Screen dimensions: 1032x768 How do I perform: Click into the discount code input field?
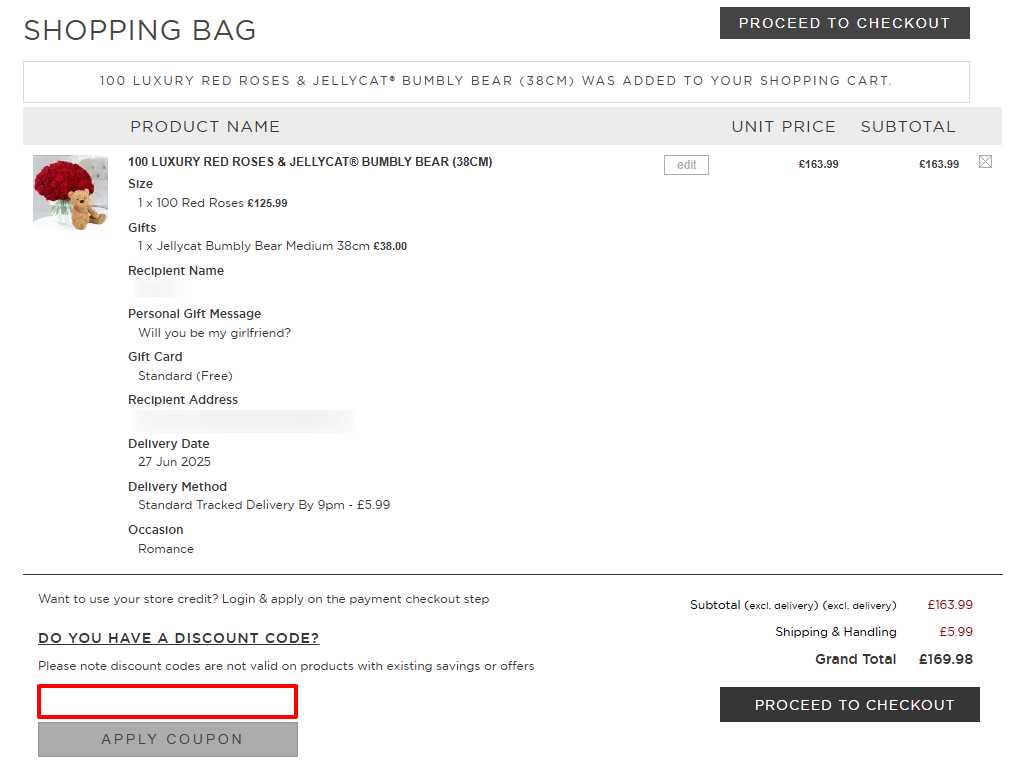point(168,702)
